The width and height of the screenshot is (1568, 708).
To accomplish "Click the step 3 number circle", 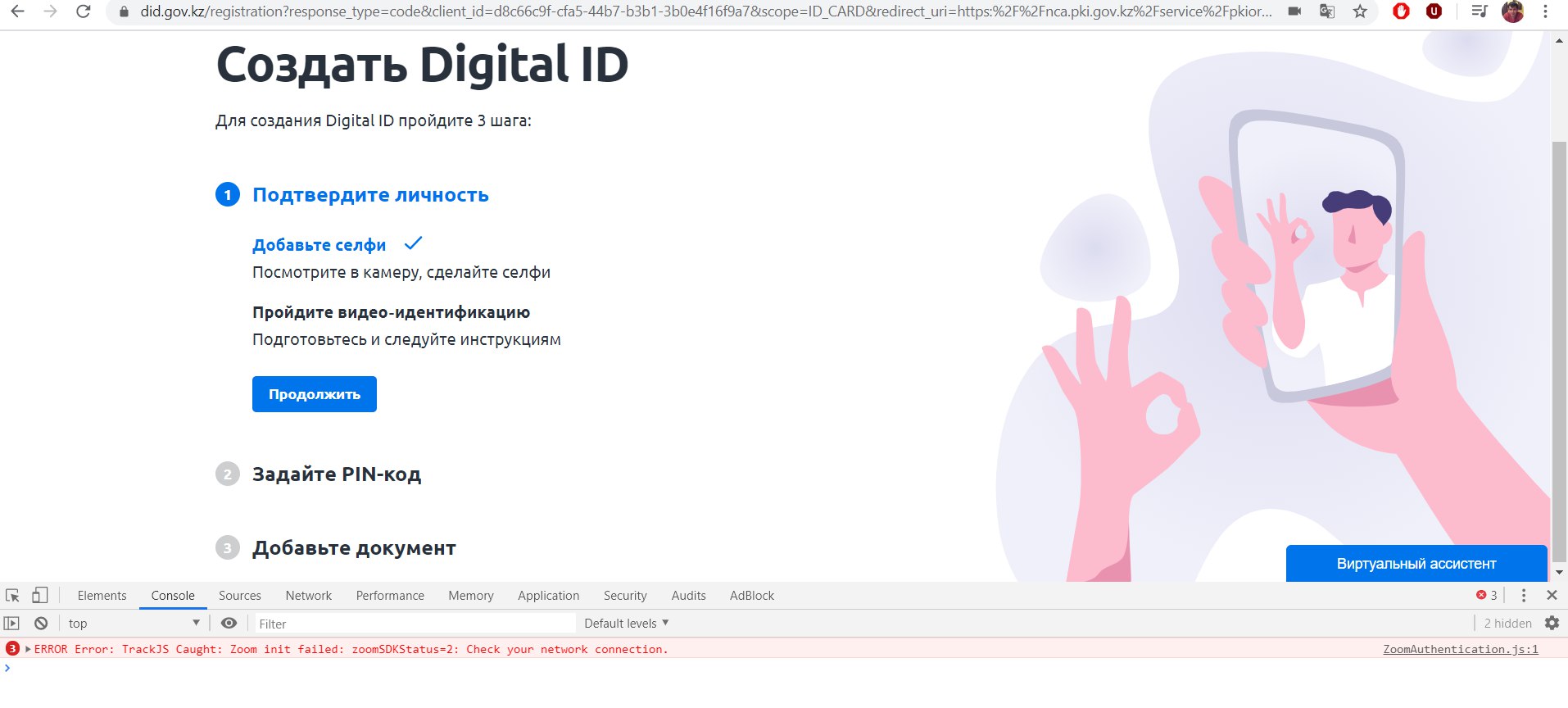I will [228, 548].
